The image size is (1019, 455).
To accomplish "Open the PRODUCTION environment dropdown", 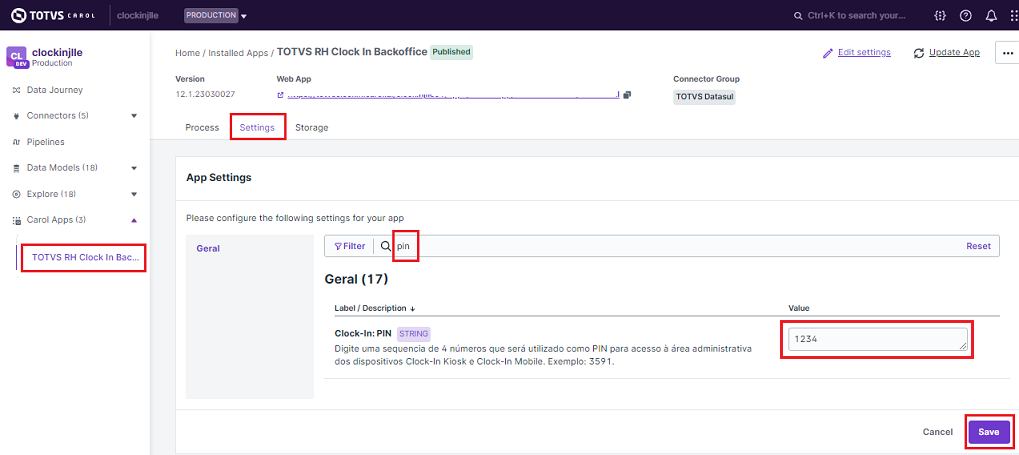I will click(x=215, y=16).
